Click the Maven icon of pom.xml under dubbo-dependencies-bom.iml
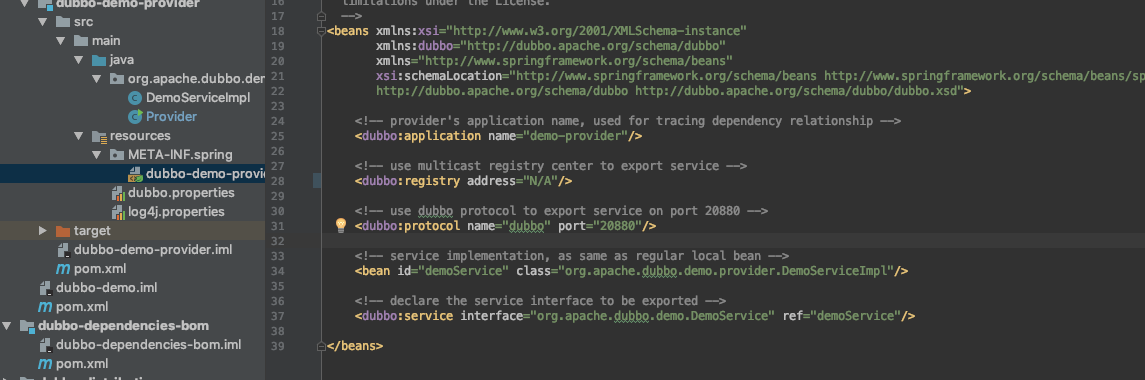This screenshot has height=380, width=1145. (x=45, y=364)
